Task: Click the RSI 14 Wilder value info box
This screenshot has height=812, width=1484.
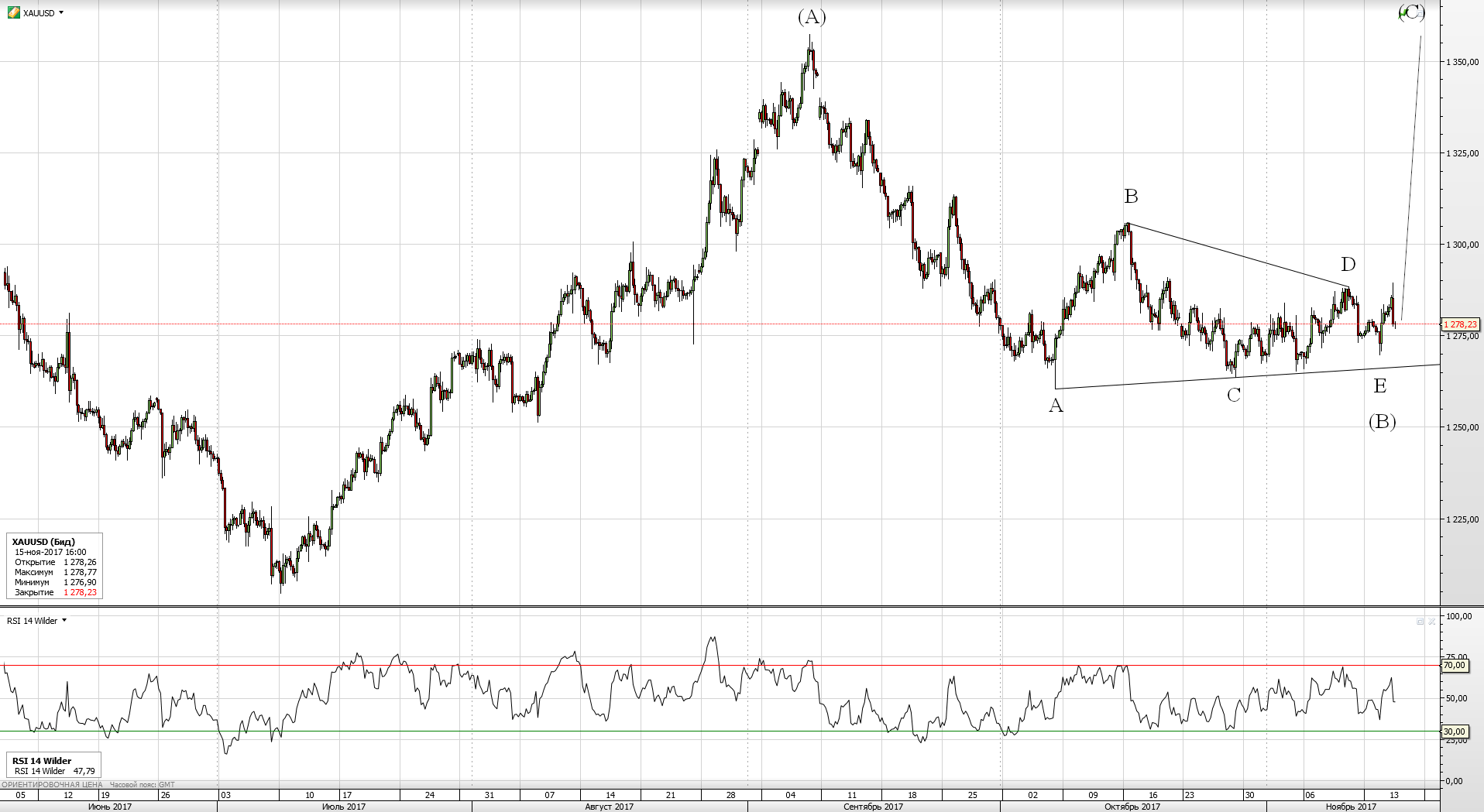Action: (x=53, y=766)
